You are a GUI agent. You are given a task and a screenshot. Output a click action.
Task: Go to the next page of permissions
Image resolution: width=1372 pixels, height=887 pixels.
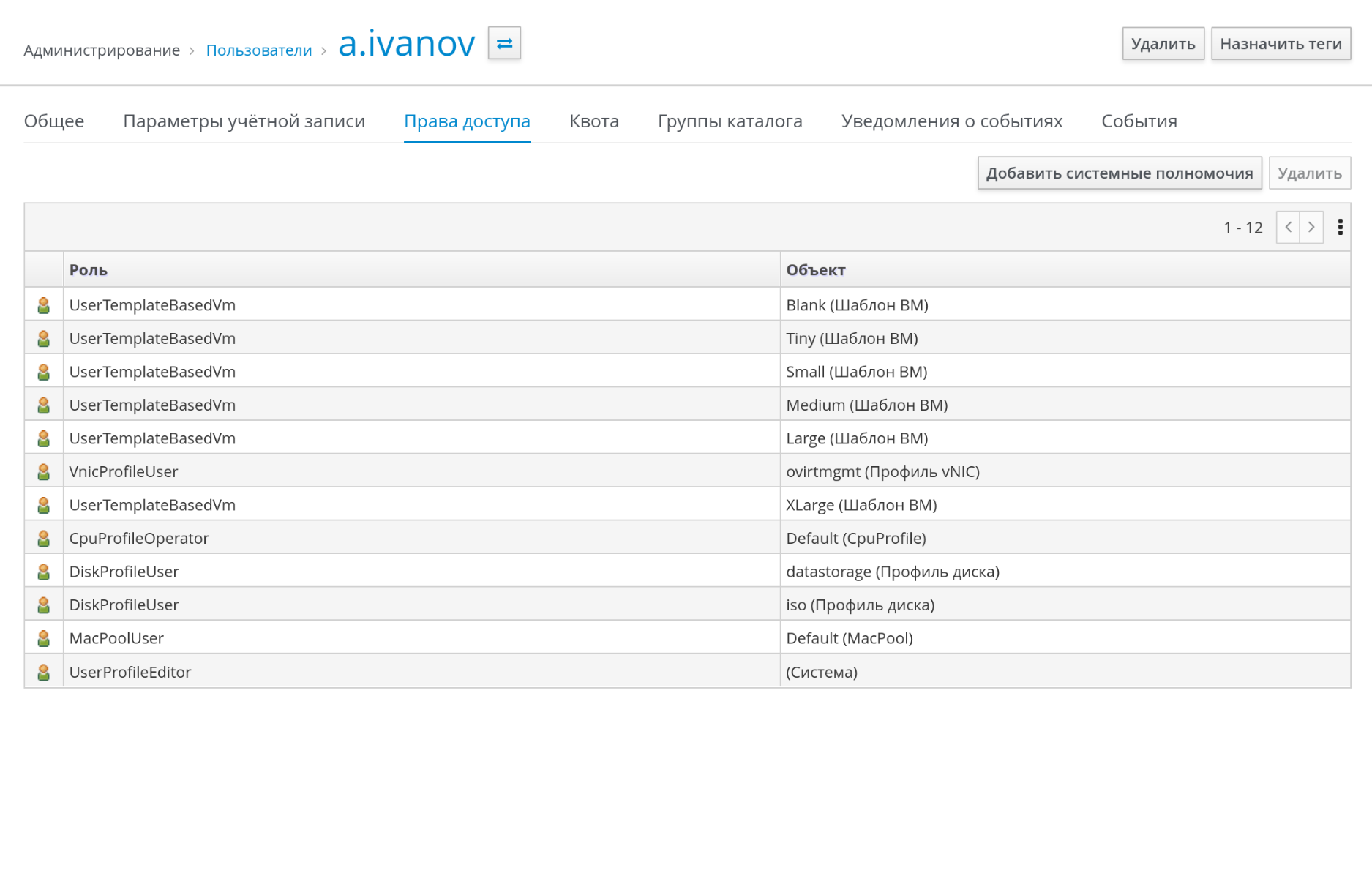(x=1311, y=228)
